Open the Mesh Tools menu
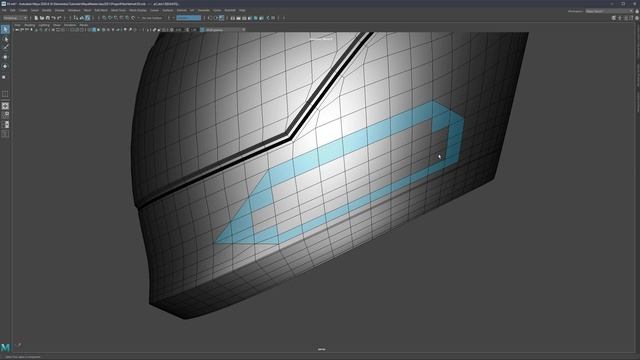The height and width of the screenshot is (360, 640). click(118, 10)
